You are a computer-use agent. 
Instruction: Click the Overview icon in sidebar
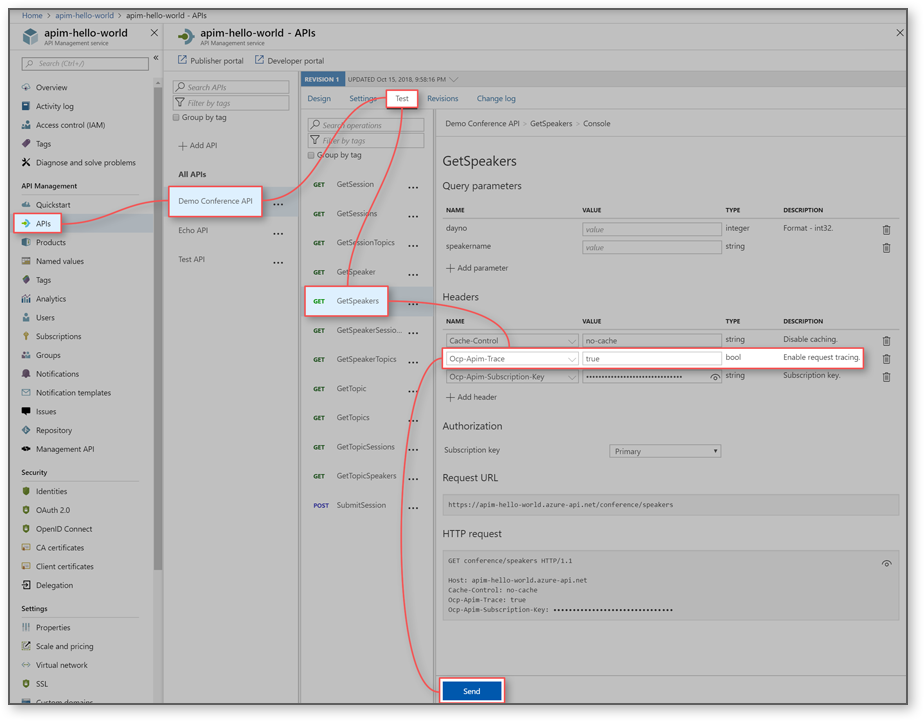(26, 87)
